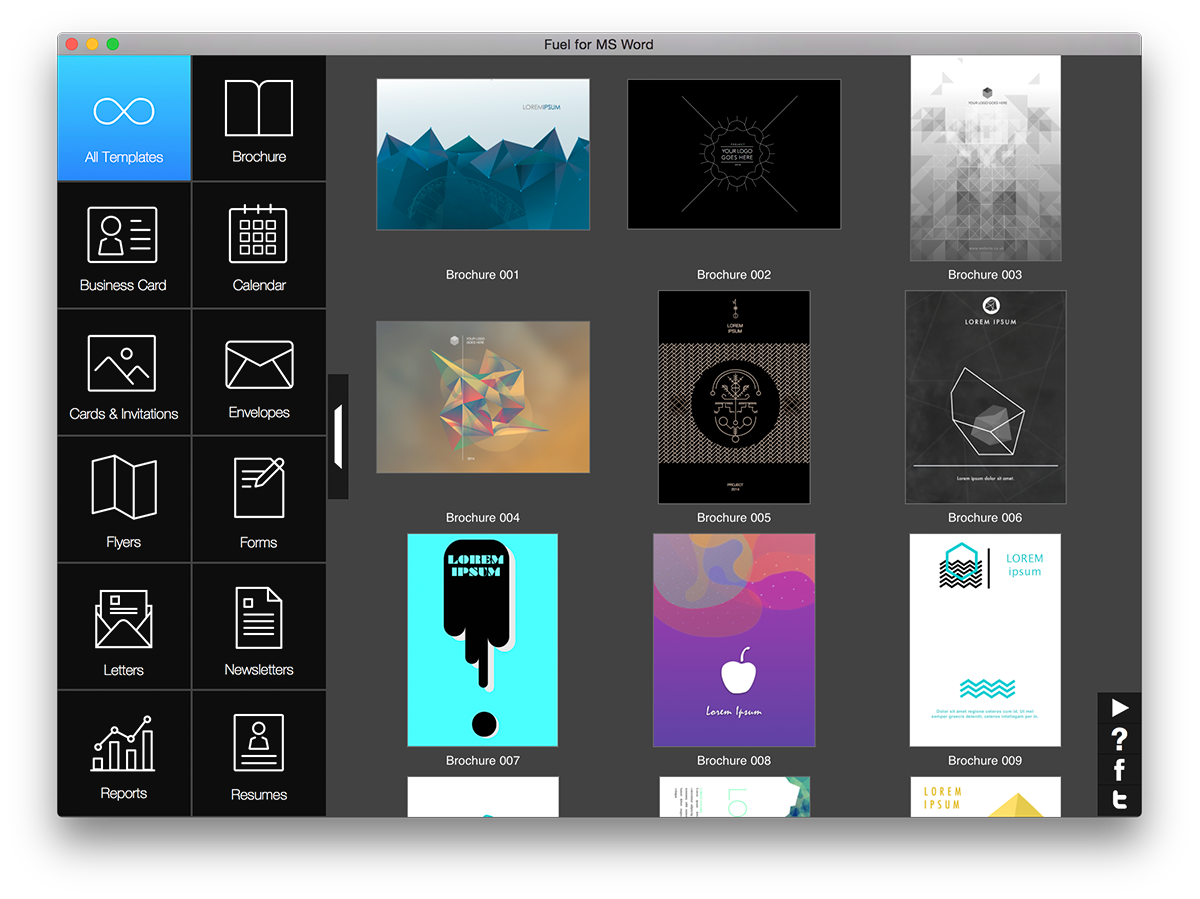
Task: Open the Forms pencil-and-paper icon
Action: [259, 488]
